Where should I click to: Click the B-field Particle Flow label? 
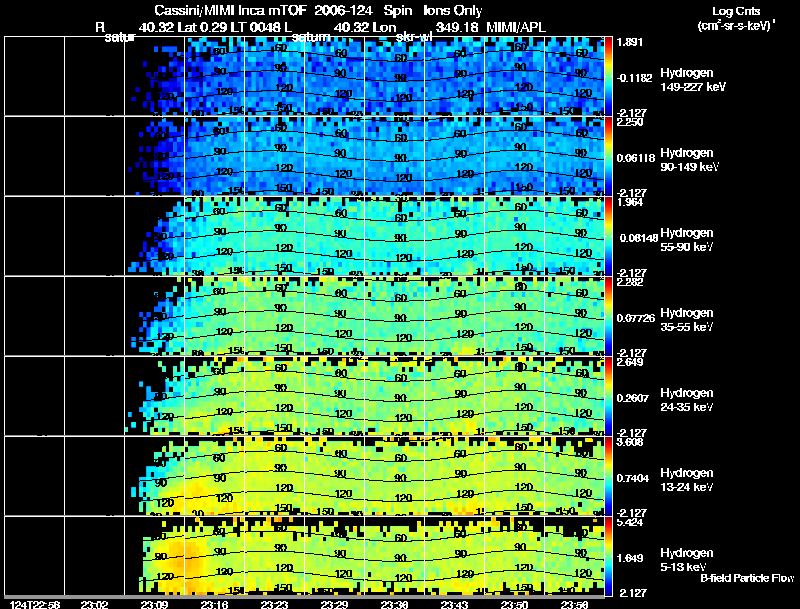click(x=747, y=578)
